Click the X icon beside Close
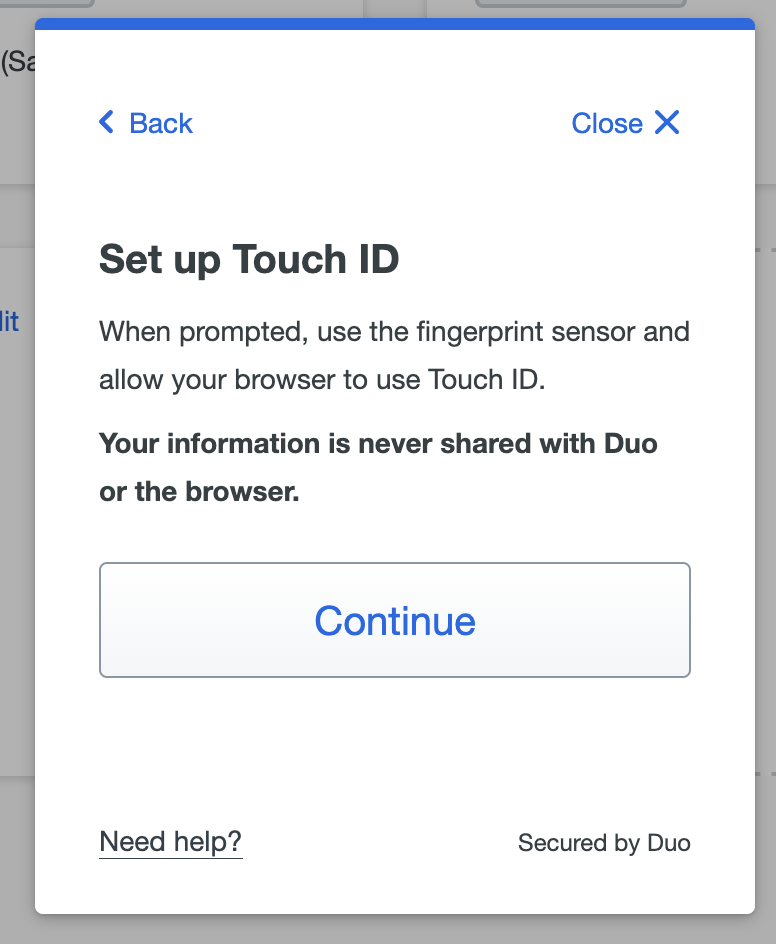Viewport: 776px width, 944px height. point(667,123)
